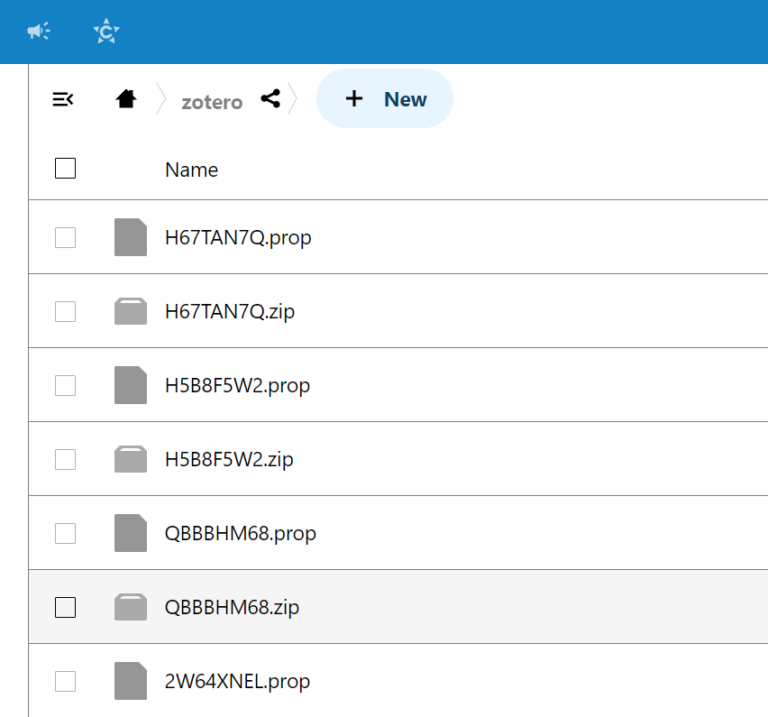
Task: Click the star app icon in header
Action: (x=106, y=32)
